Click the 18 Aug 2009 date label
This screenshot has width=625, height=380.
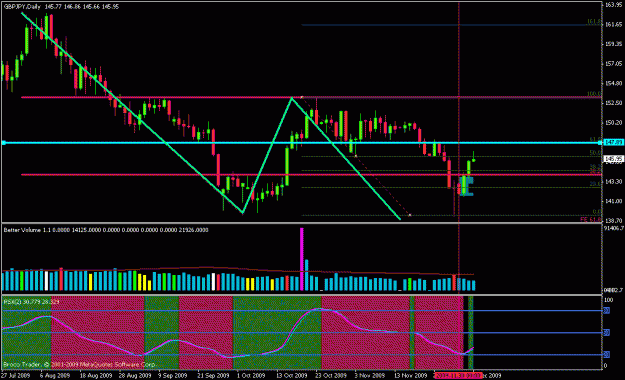pos(96,376)
